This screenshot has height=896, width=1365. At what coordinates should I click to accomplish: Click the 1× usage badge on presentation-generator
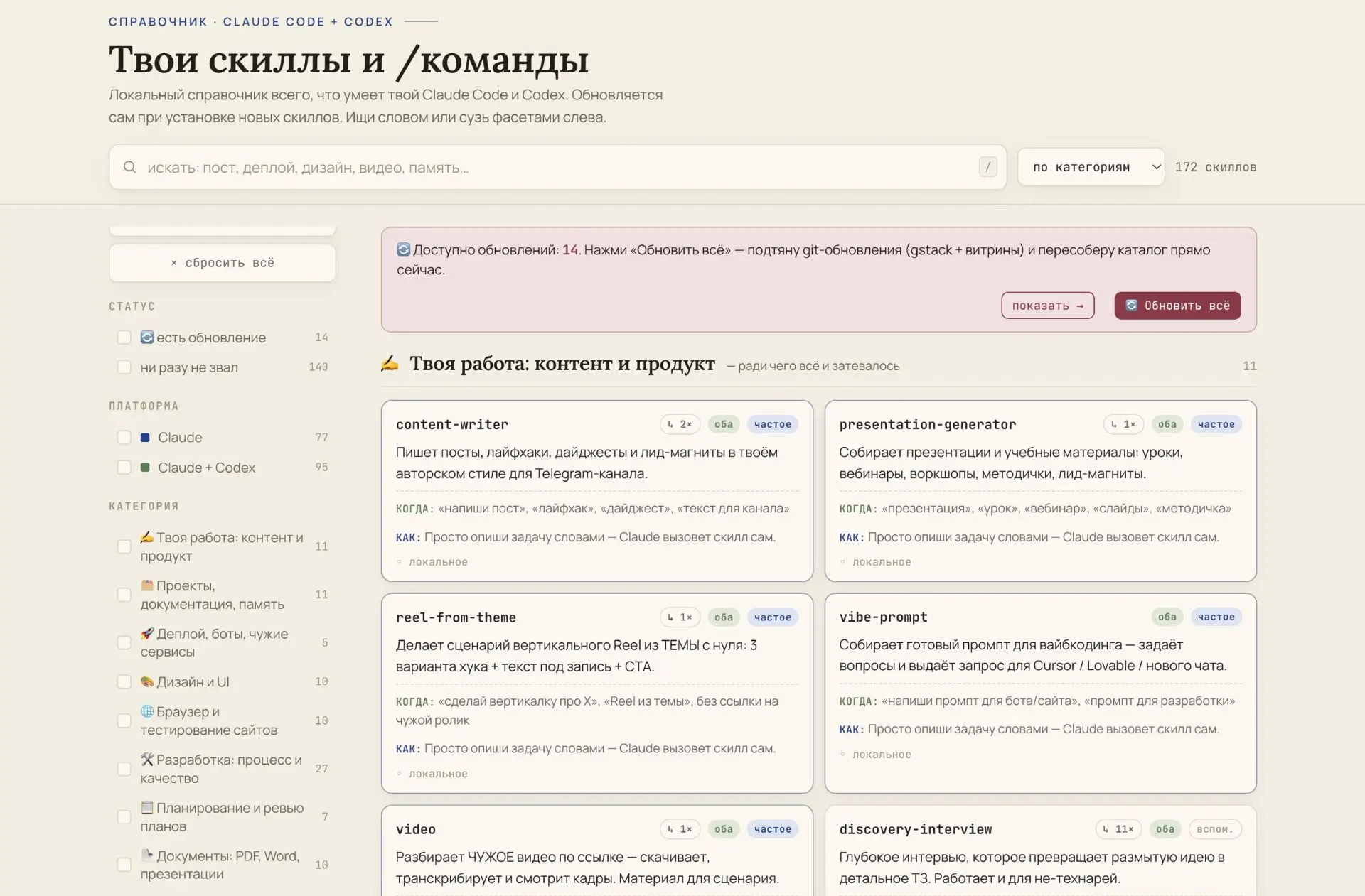pos(1124,424)
